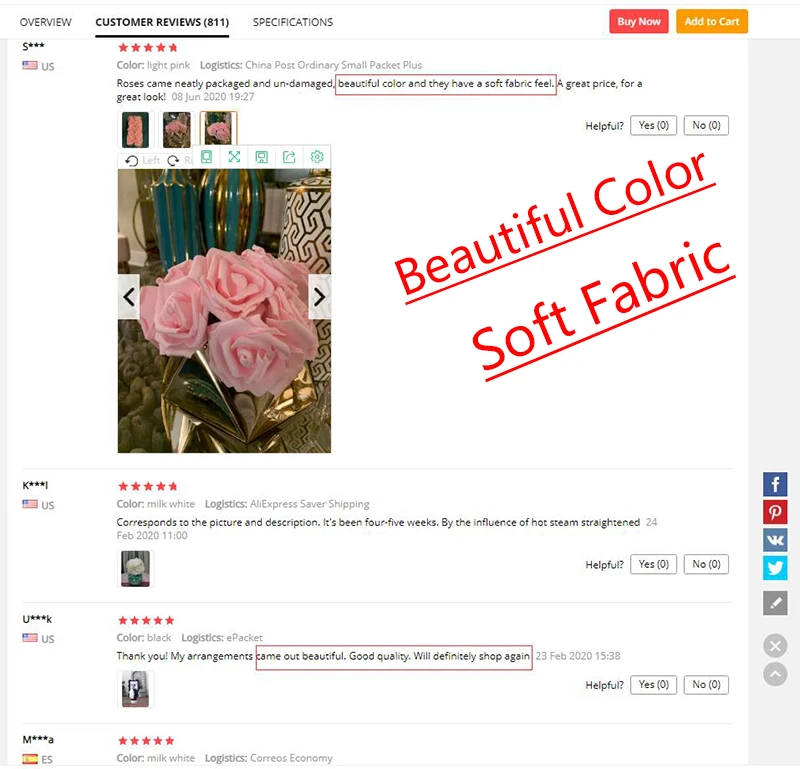This screenshot has width=800, height=769.
Task: Click the share export icon above the photo
Action: (289, 157)
